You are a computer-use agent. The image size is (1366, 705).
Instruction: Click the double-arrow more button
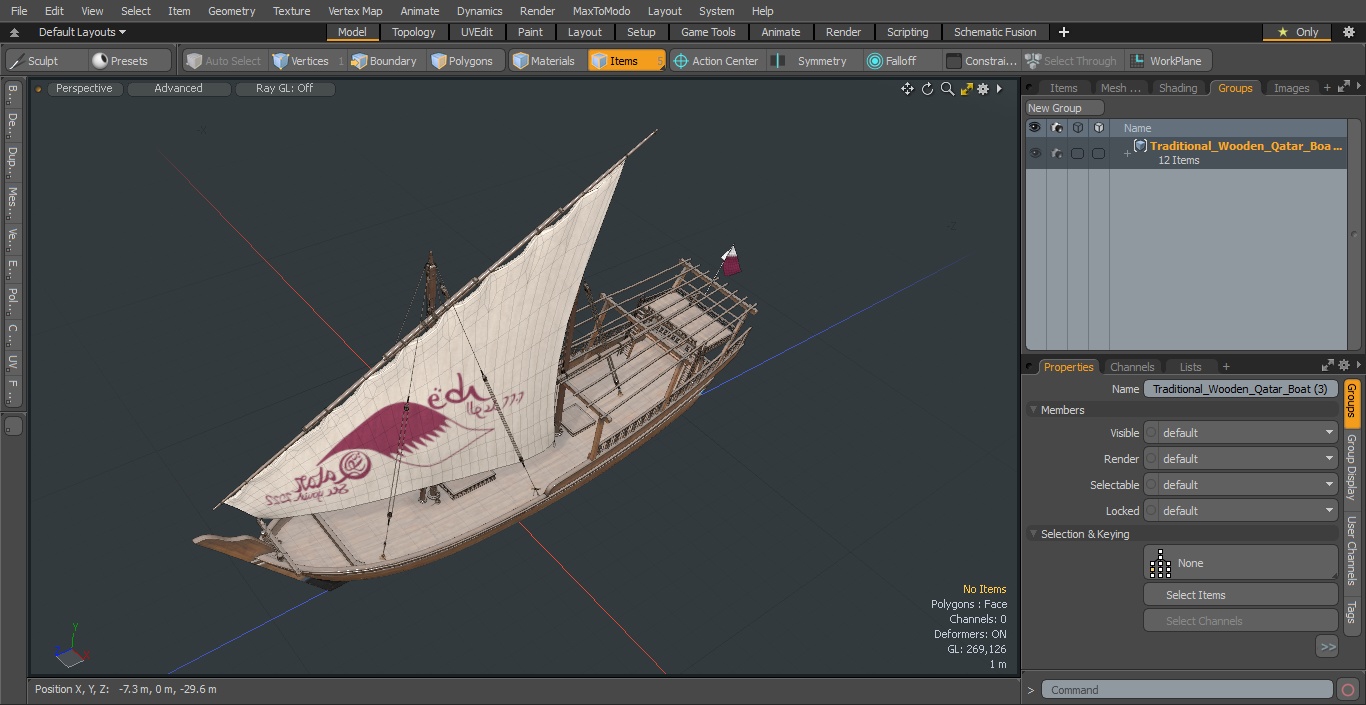[1327, 647]
